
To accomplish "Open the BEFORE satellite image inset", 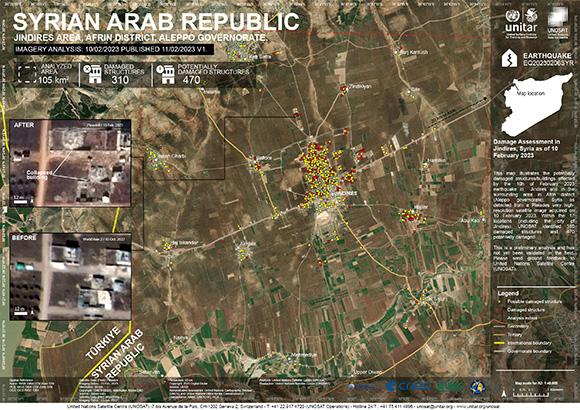I will click(x=71, y=276).
